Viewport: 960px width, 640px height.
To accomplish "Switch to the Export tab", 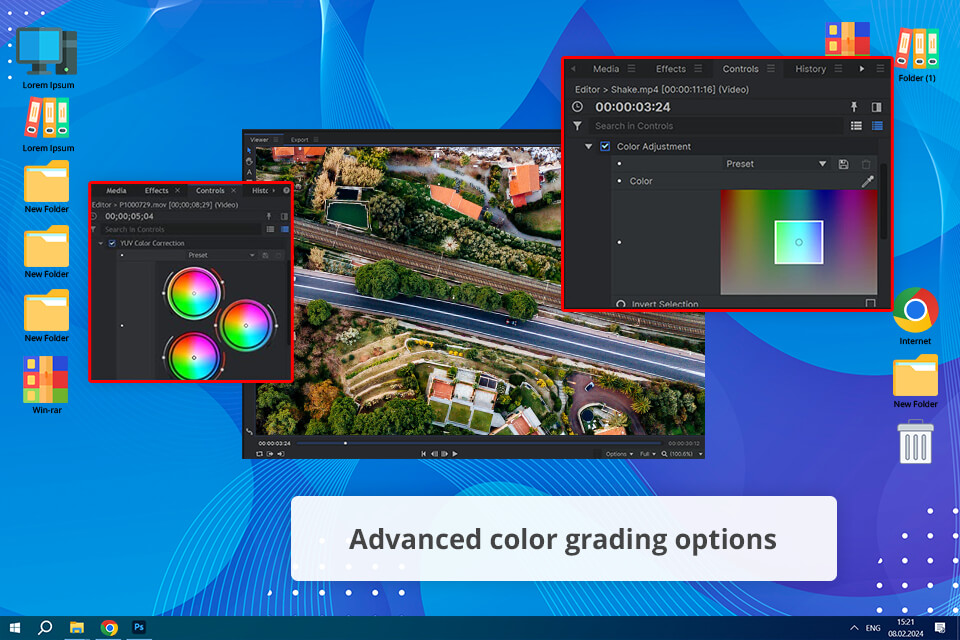I will point(299,140).
